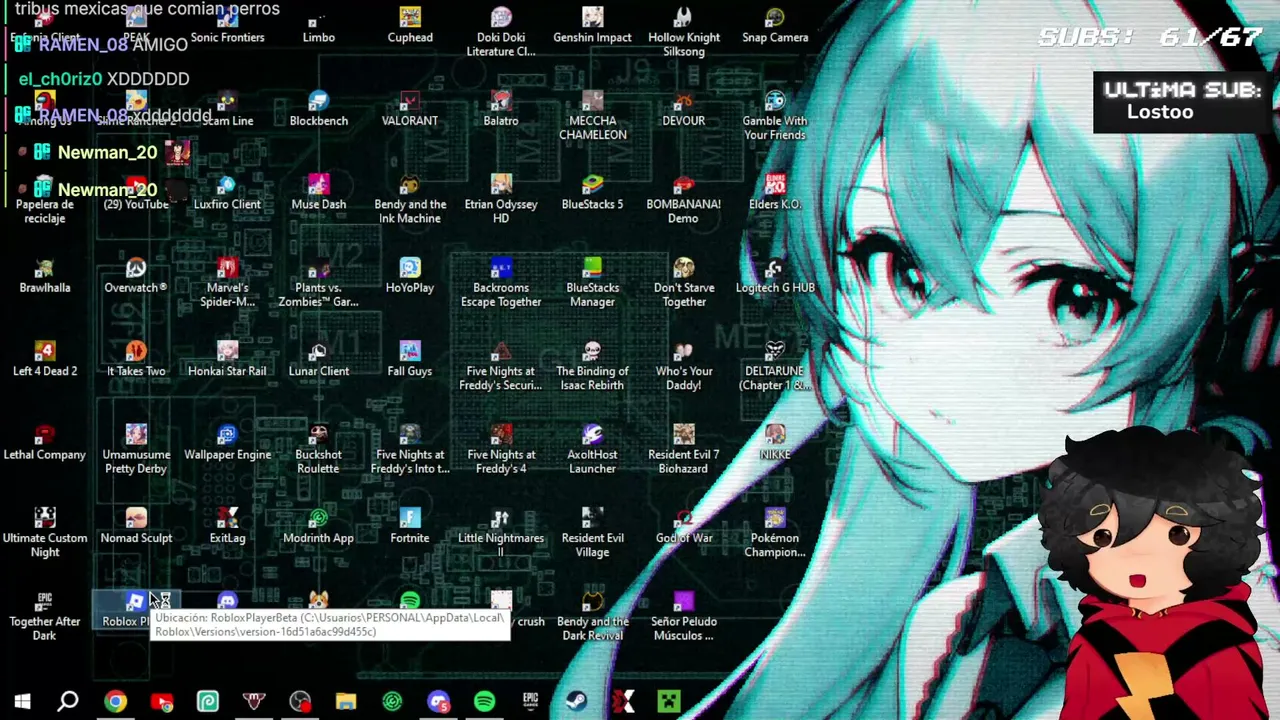
Task: Open Steam from the taskbar
Action: pyautogui.click(x=576, y=701)
